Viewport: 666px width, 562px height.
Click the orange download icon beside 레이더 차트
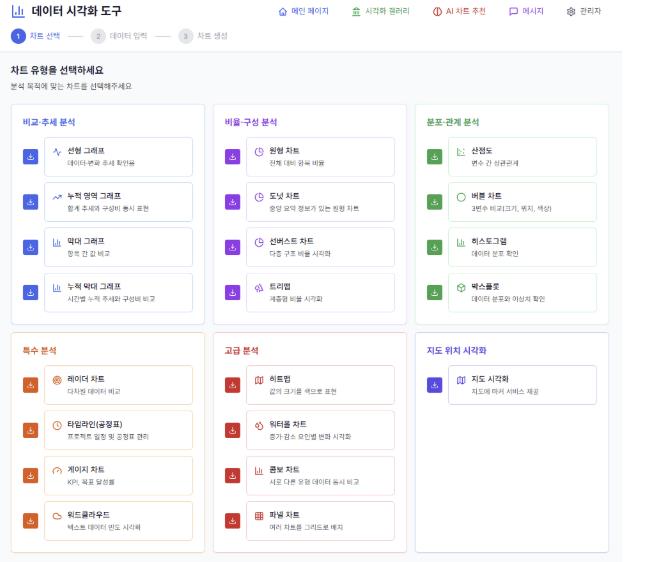(30, 385)
